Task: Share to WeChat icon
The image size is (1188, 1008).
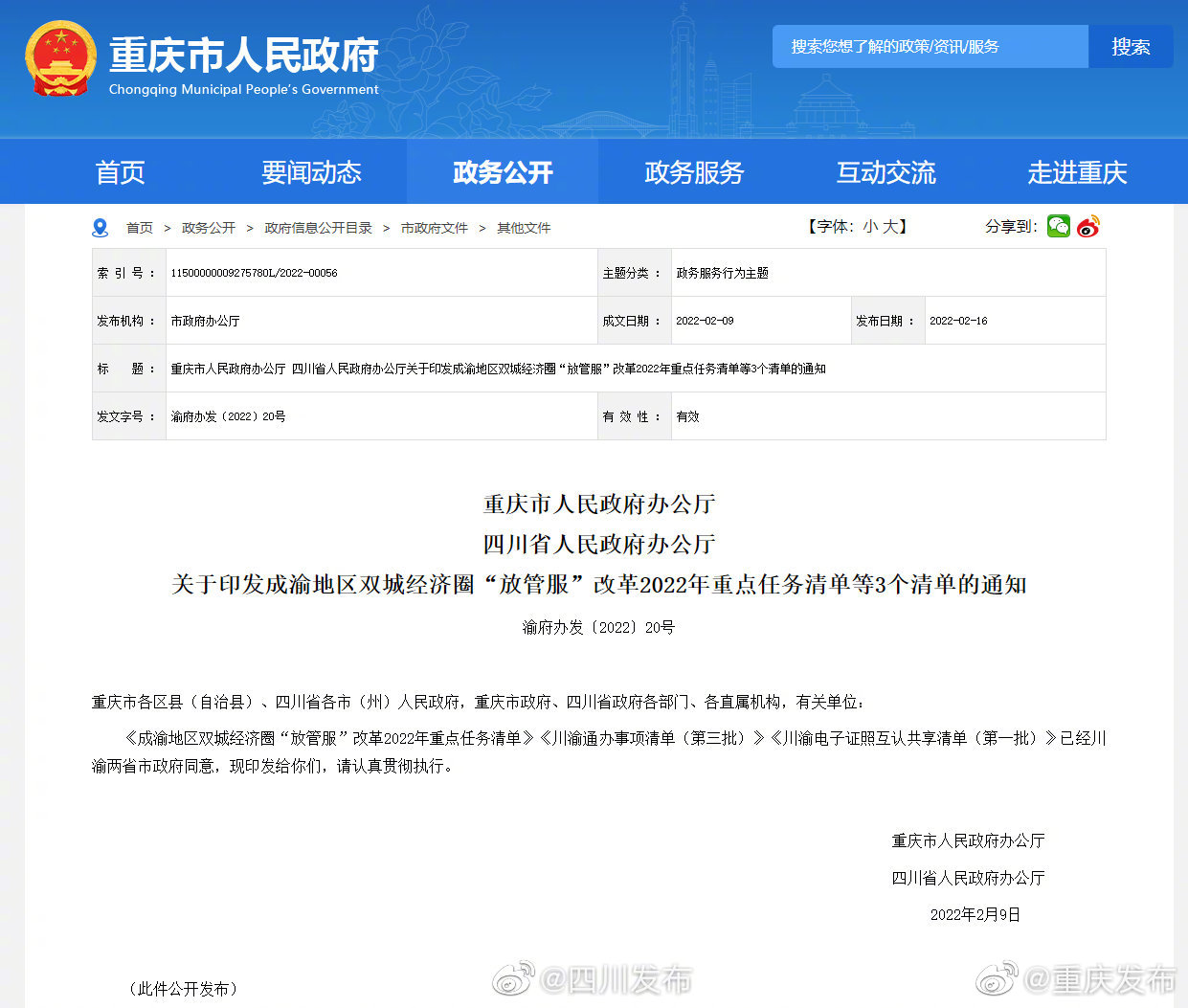Action: (1058, 226)
